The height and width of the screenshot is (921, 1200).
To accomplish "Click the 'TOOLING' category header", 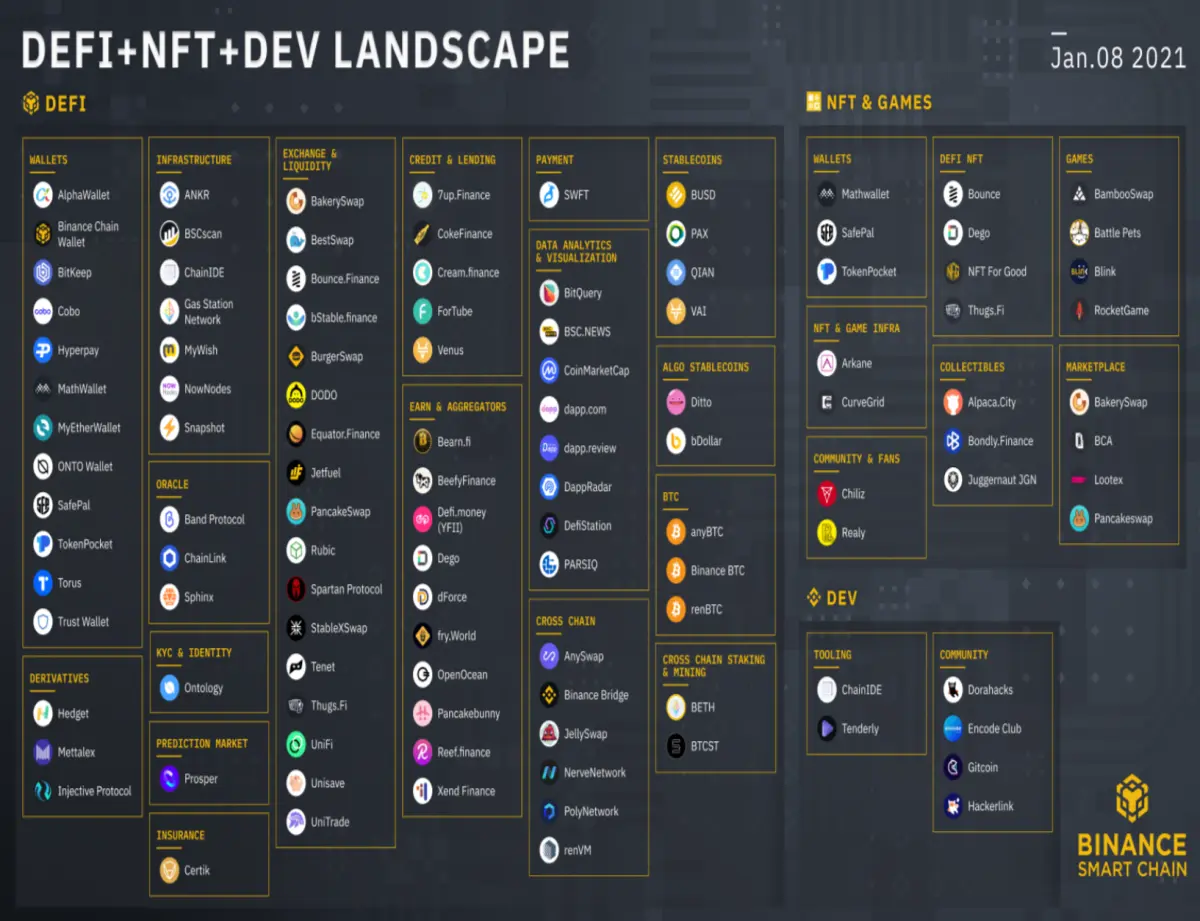I will tap(832, 655).
